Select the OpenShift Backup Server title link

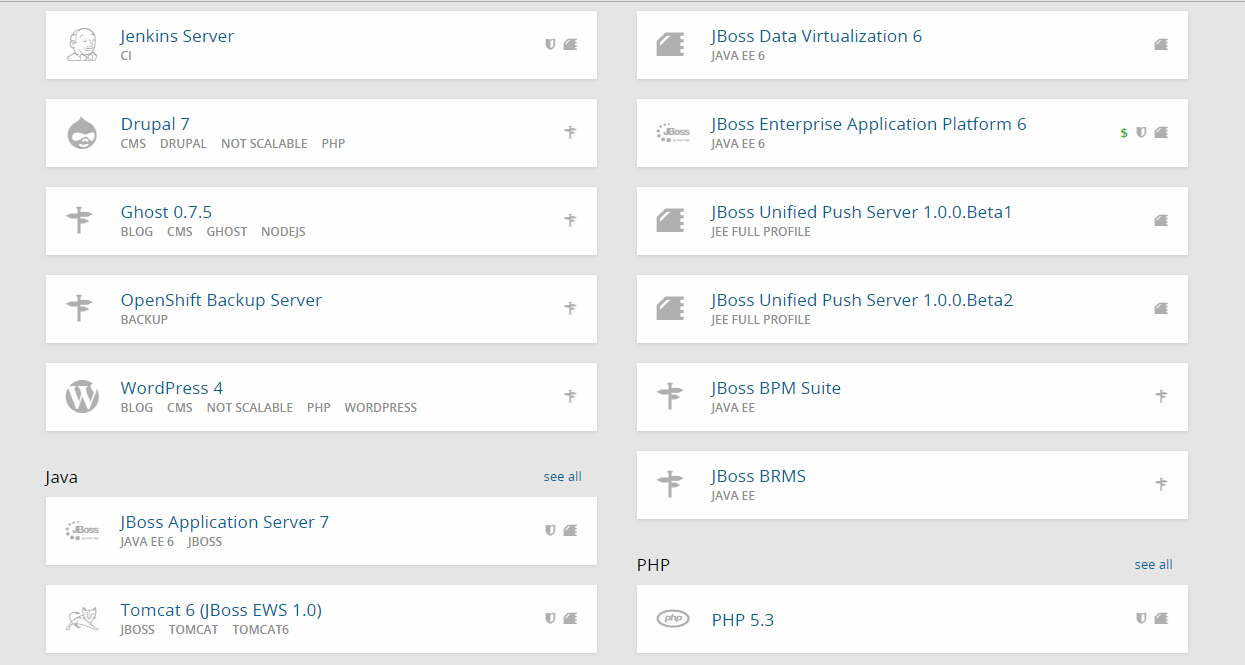[221, 300]
